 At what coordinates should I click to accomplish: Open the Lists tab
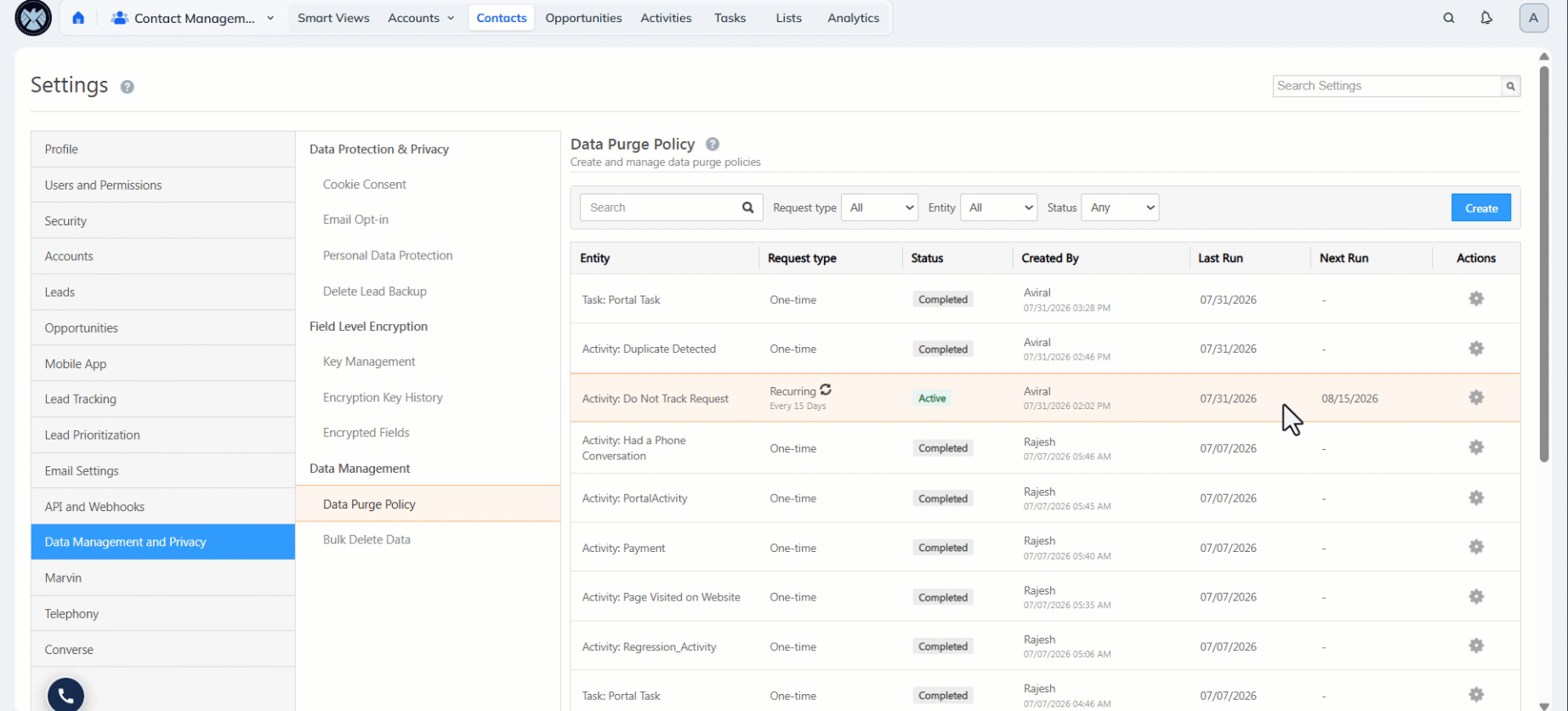point(788,18)
